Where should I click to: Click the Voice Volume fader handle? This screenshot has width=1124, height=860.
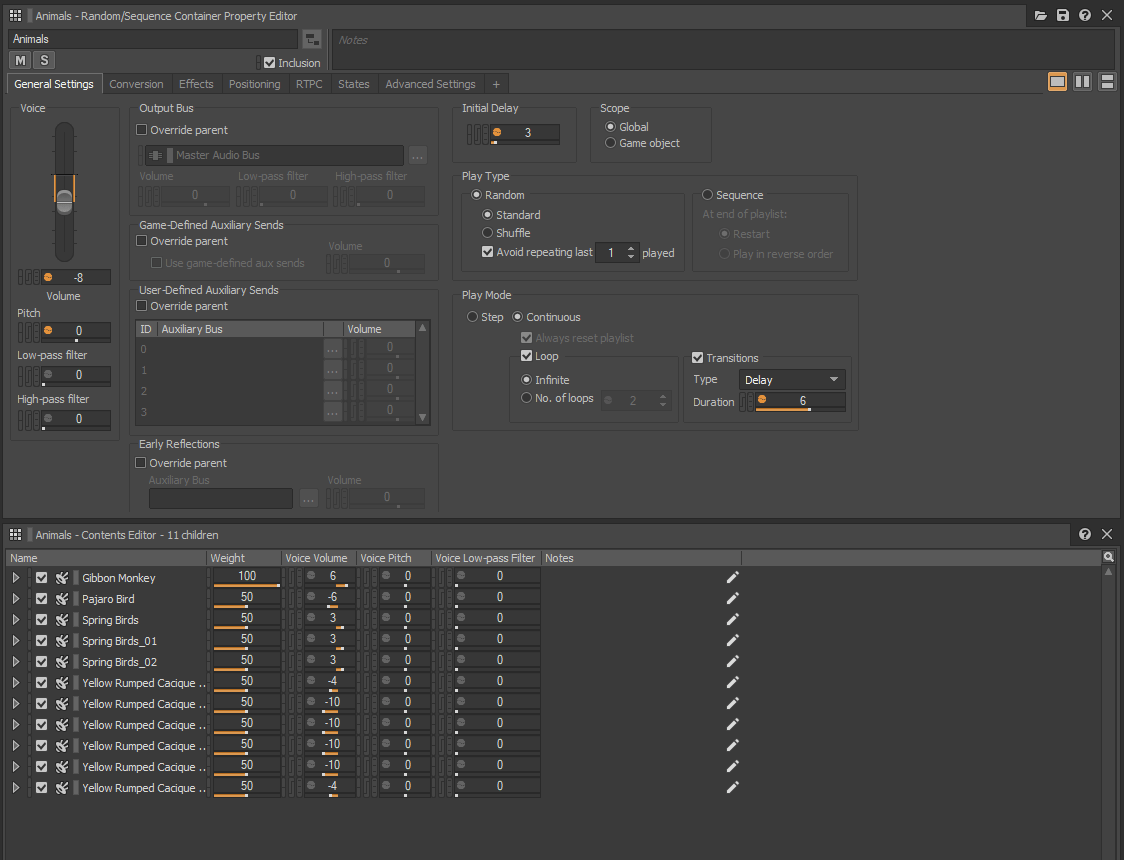point(64,202)
